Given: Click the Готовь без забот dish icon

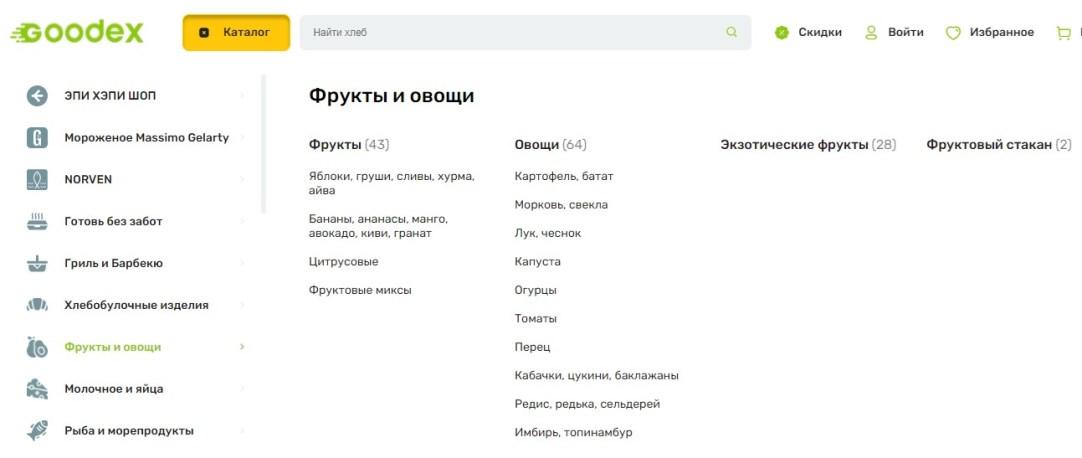Looking at the screenshot, I should pyautogui.click(x=37, y=221).
